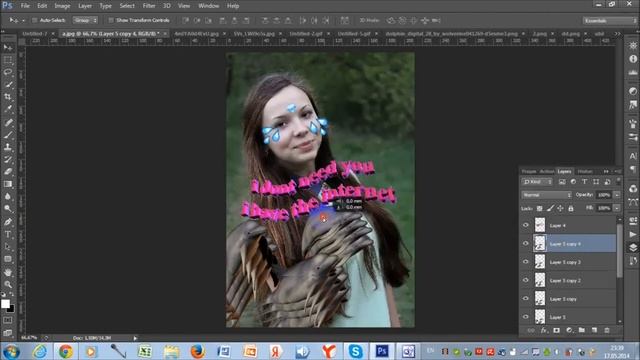The height and width of the screenshot is (360, 640).
Task: Select the Move tool
Action: [x=8, y=48]
